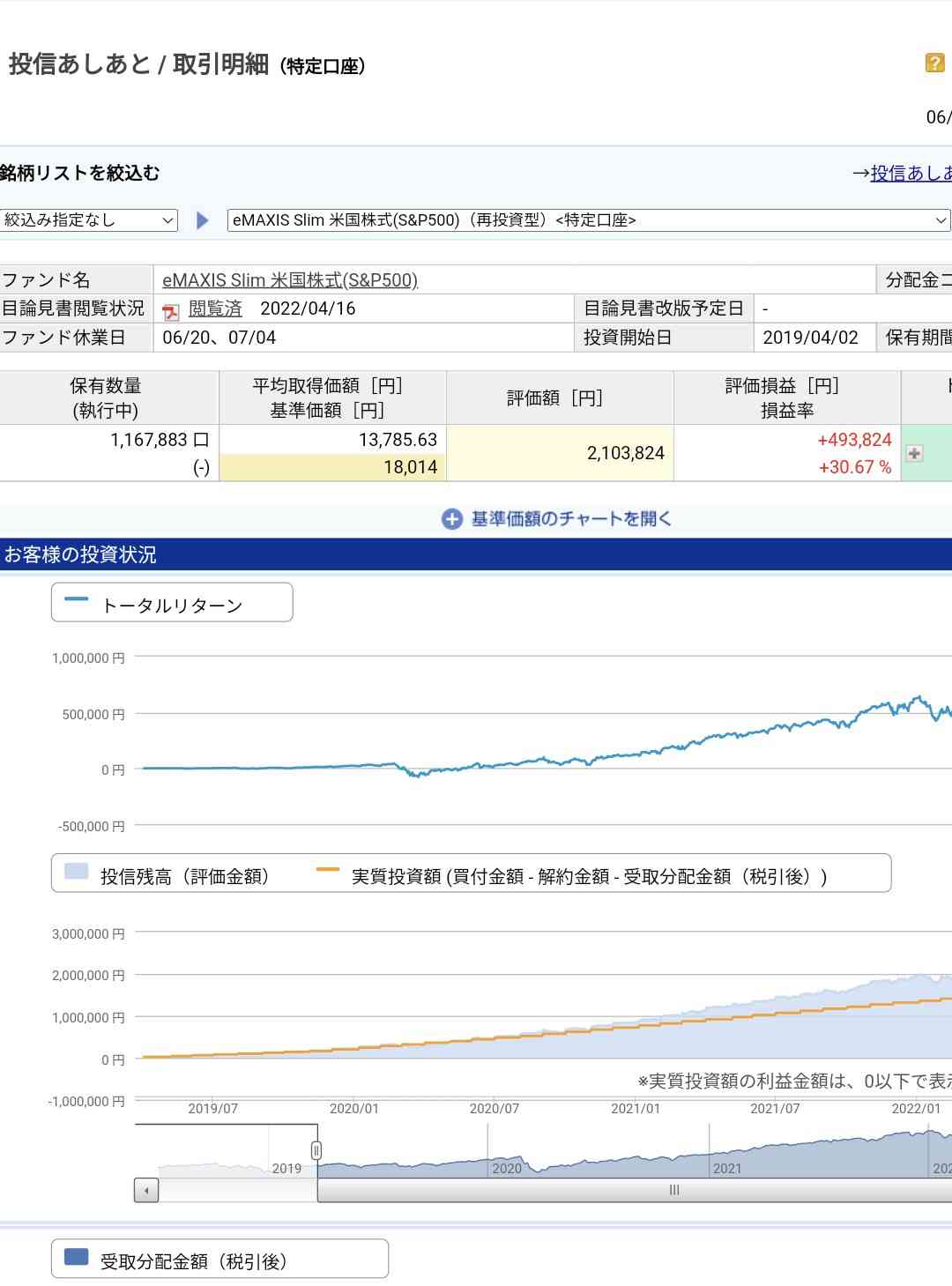Click the holding quantity 1,167,883 口
The width and height of the screenshot is (952, 1286).
[160, 439]
